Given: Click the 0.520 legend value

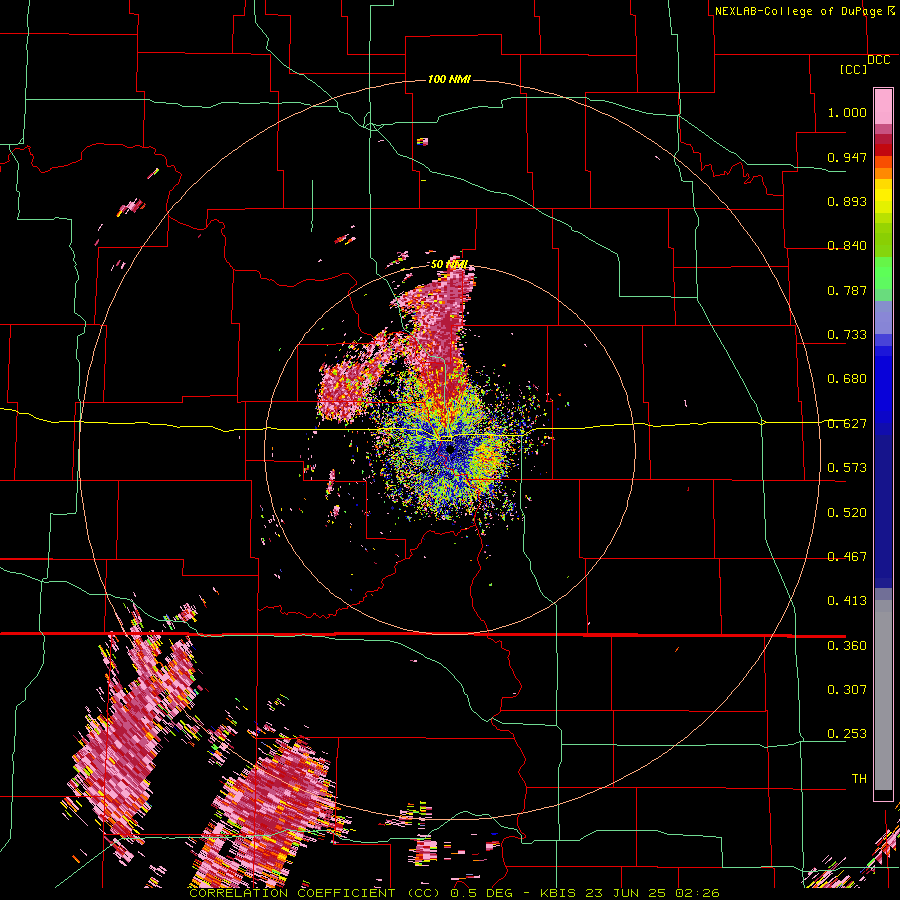Looking at the screenshot, I should pyautogui.click(x=847, y=513).
